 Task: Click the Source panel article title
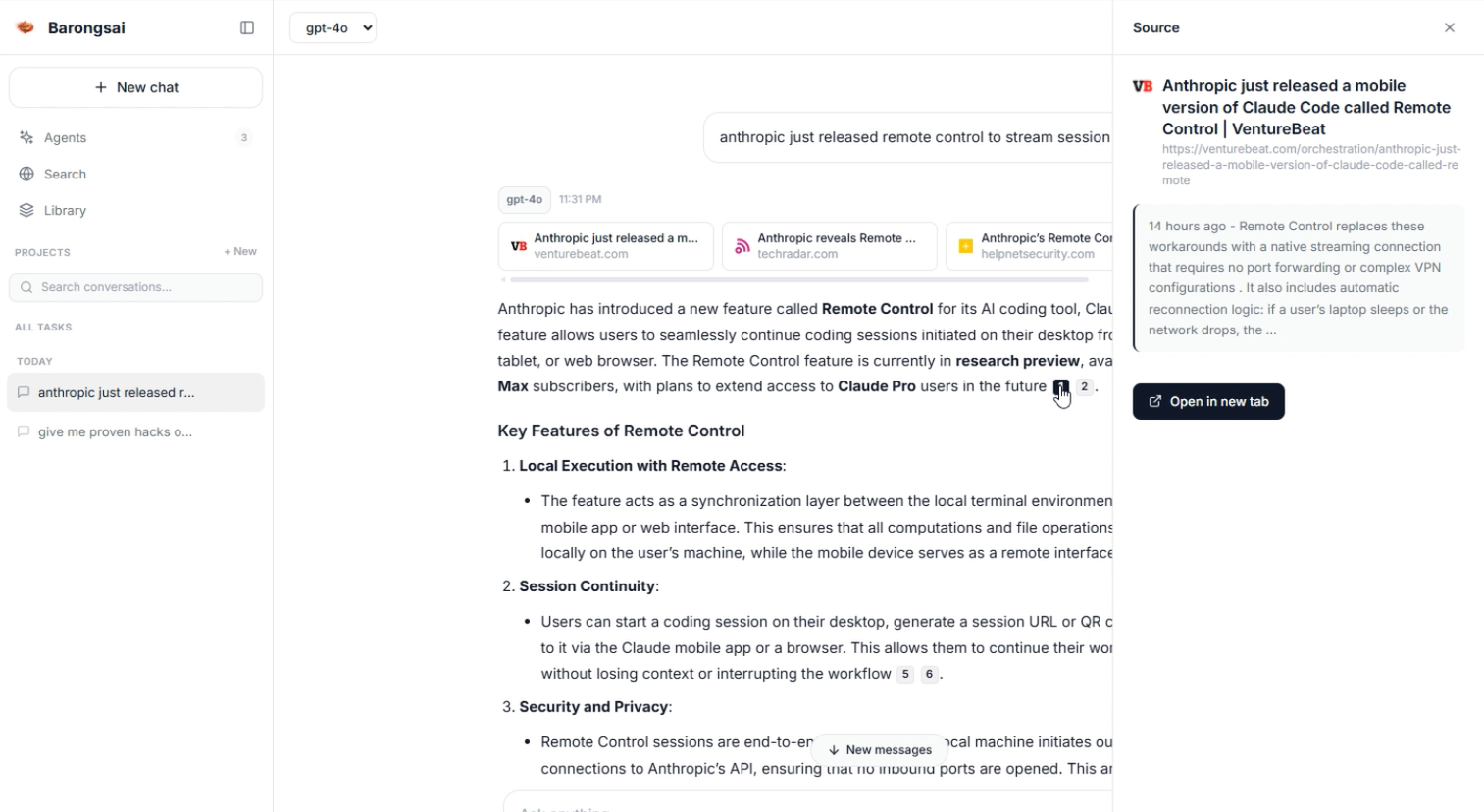click(1306, 108)
